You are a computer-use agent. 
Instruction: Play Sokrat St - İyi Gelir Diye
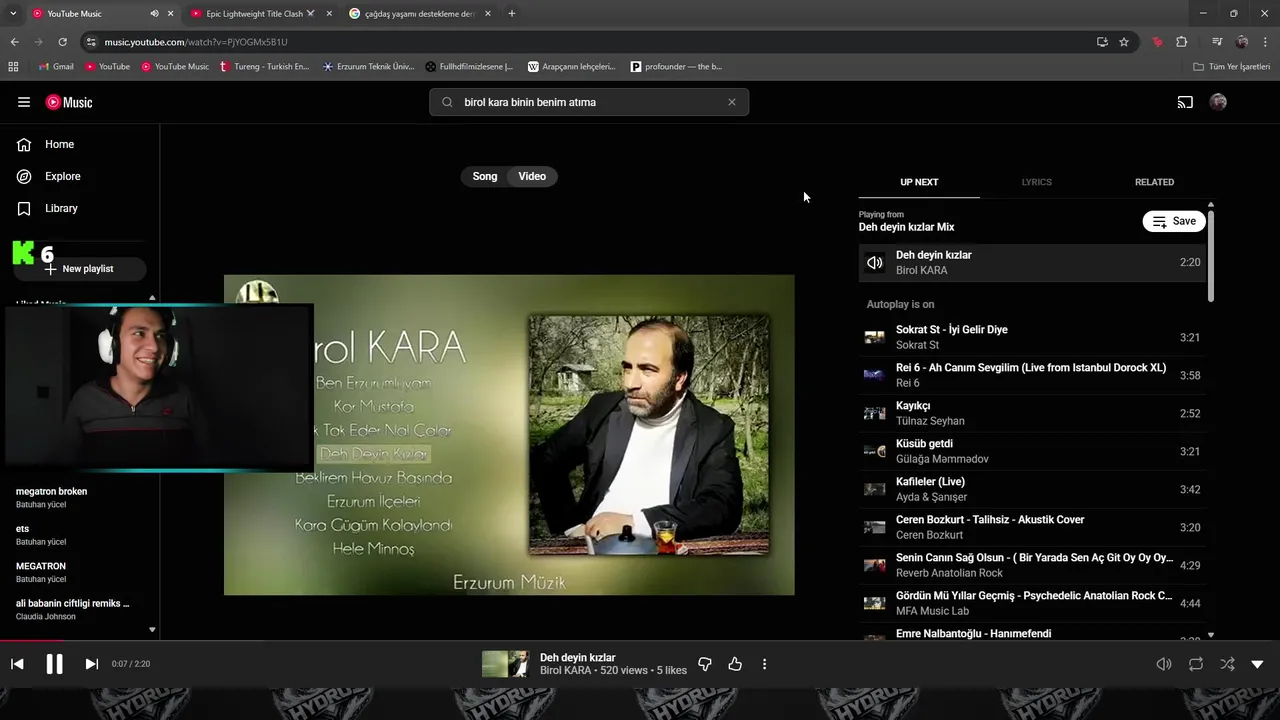(x=1032, y=337)
